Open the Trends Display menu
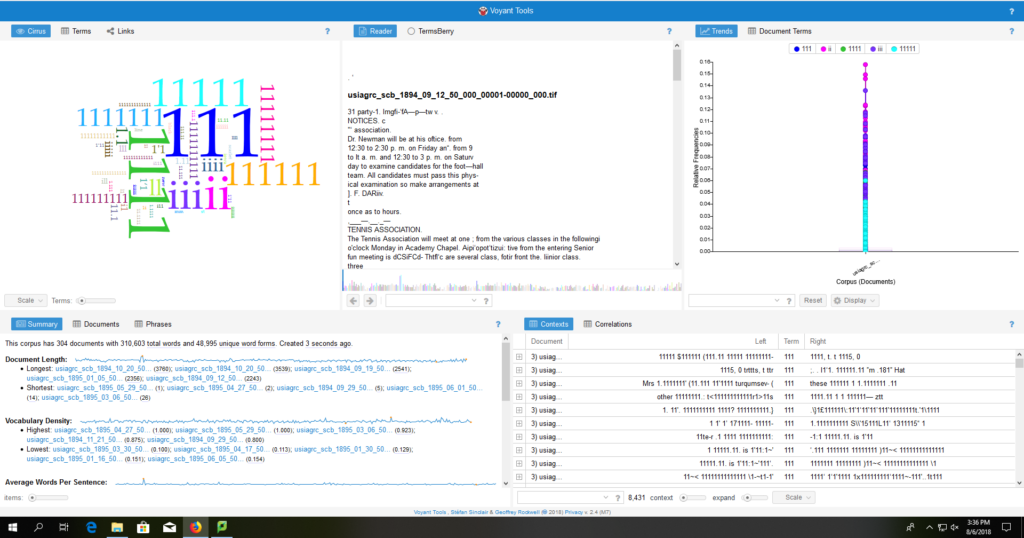 pos(854,301)
